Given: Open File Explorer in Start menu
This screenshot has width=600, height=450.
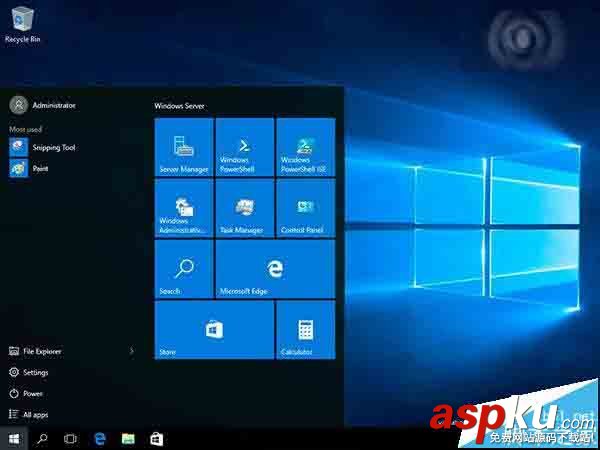Looking at the screenshot, I should [x=35, y=351].
